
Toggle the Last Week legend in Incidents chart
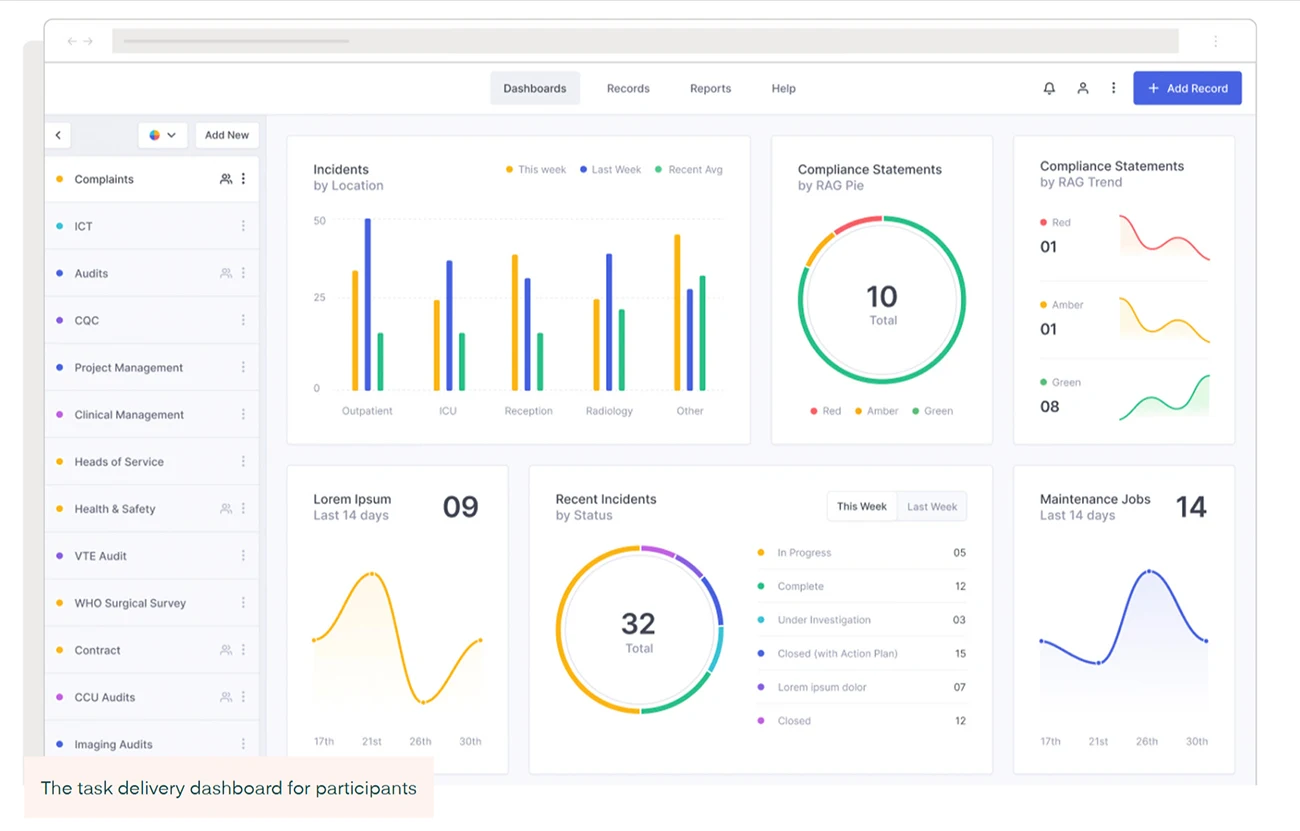[611, 170]
